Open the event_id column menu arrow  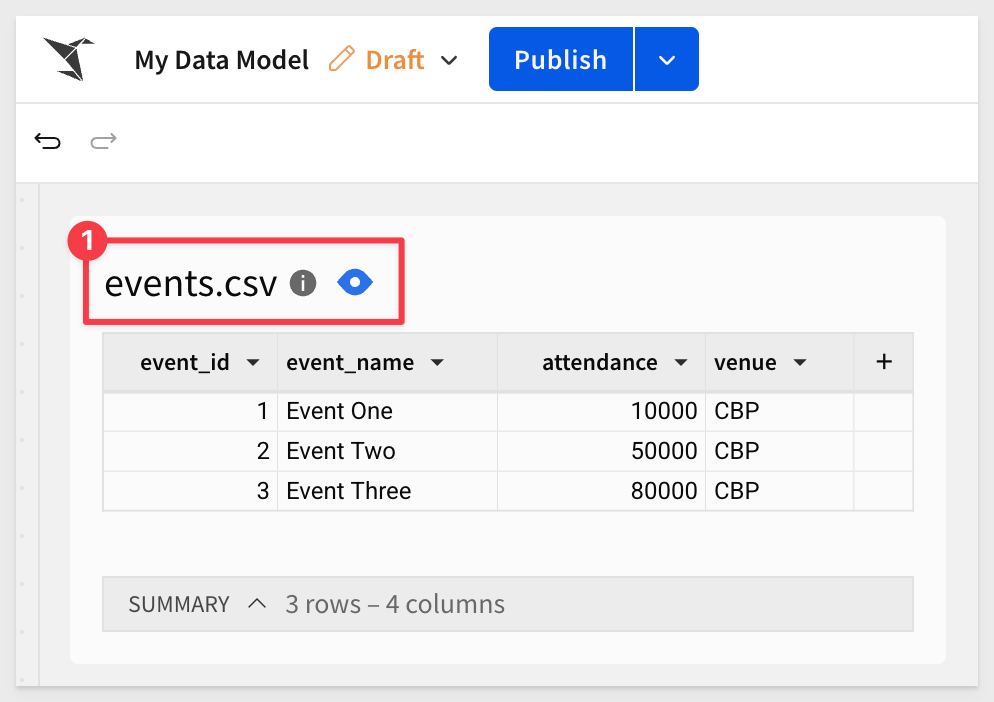[x=253, y=363]
